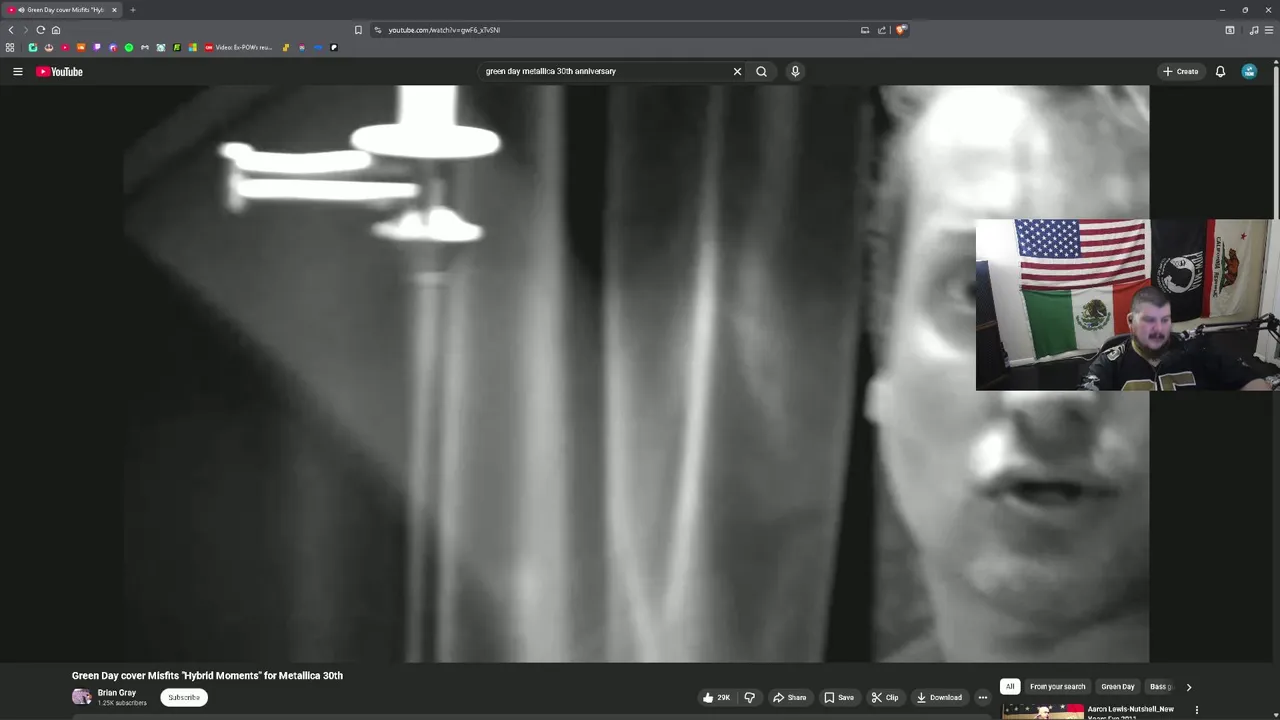
Task: View site information icon in address bar
Action: (378, 30)
